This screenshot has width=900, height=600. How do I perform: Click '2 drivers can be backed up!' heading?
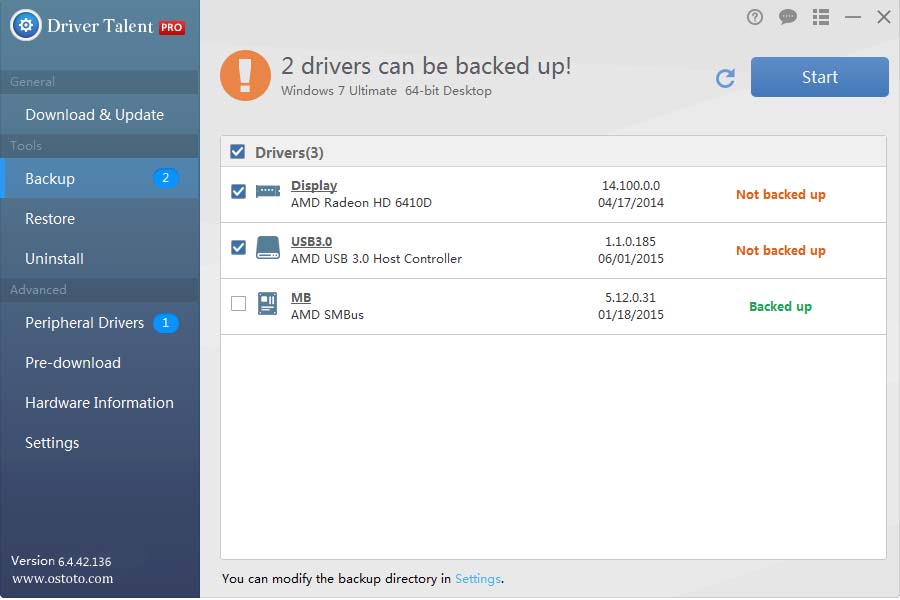tap(426, 67)
